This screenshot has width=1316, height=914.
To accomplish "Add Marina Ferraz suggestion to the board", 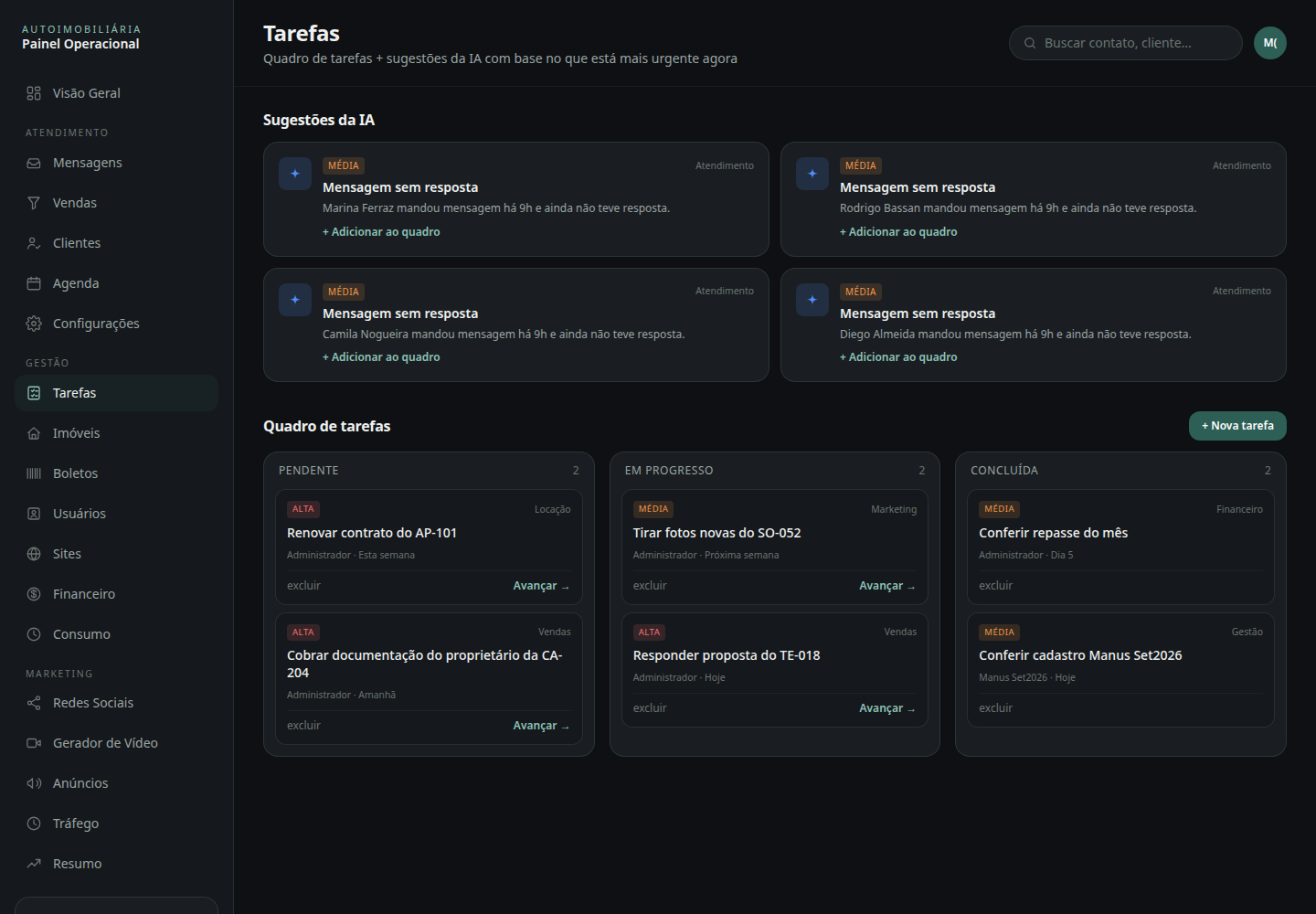I will [381, 232].
